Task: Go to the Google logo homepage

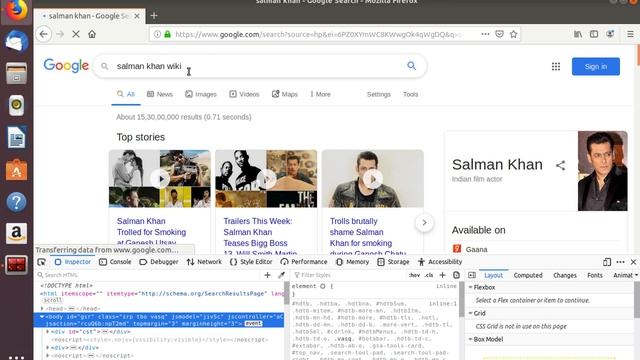Action: pos(66,65)
